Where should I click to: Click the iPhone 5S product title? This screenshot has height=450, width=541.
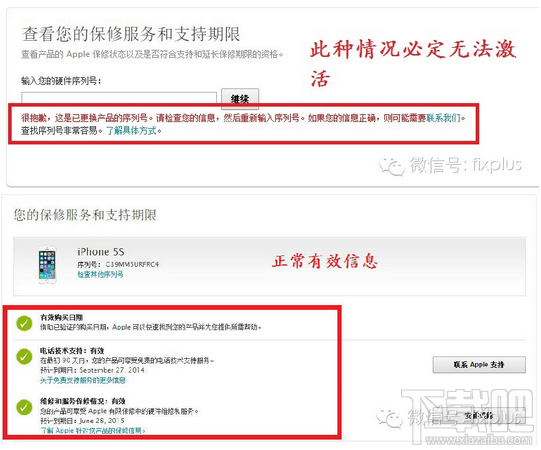click(x=100, y=252)
